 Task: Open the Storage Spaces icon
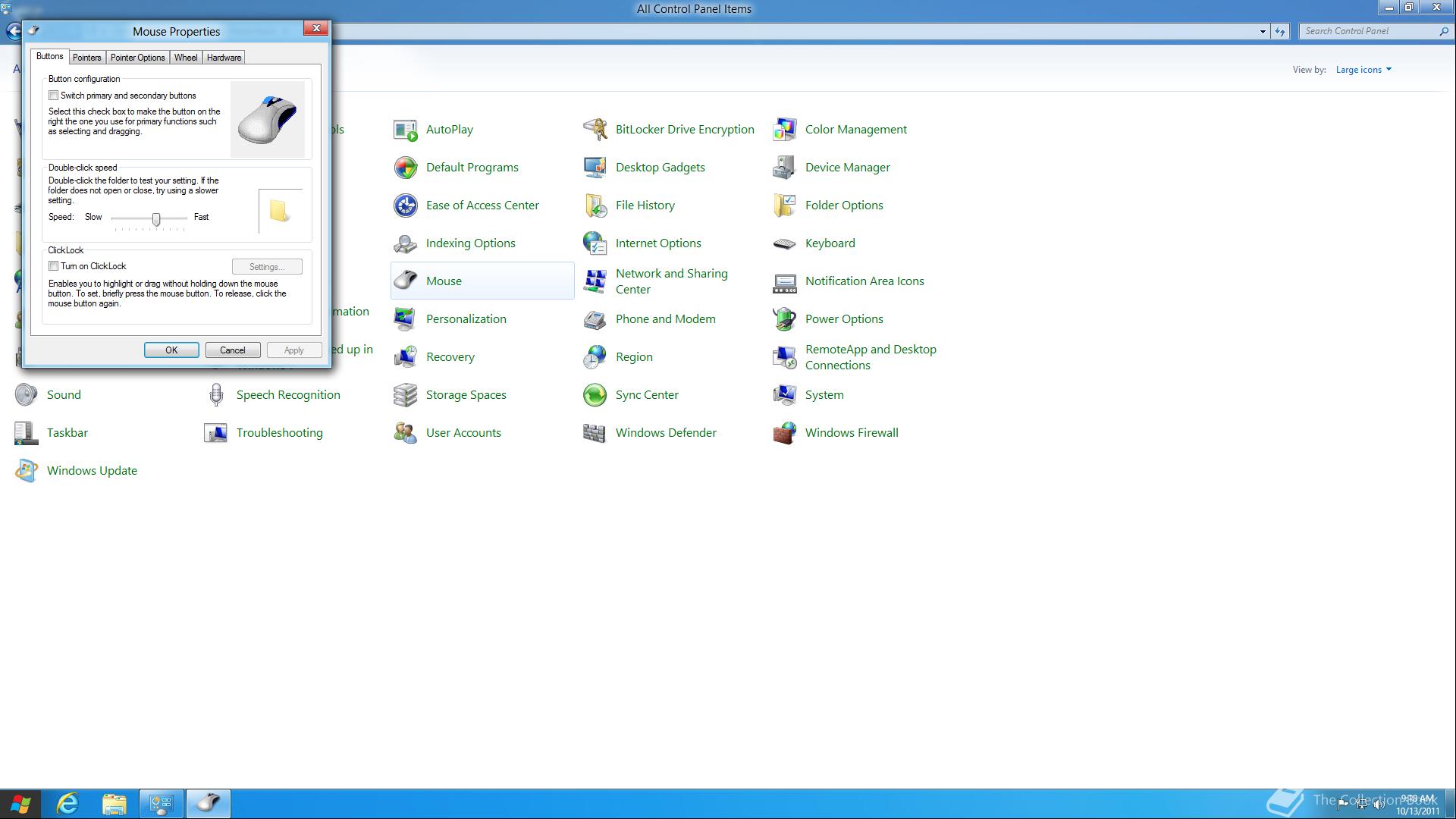[406, 395]
